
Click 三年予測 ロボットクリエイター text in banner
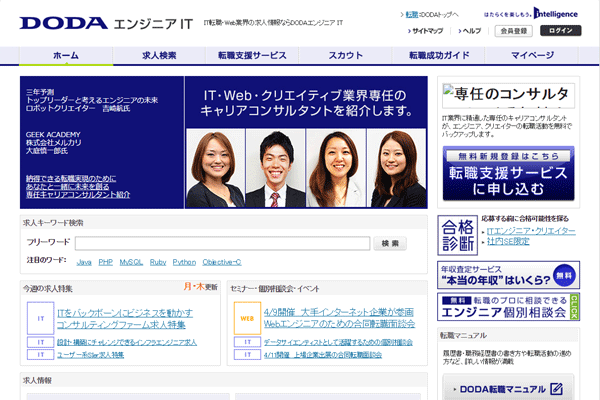click(x=92, y=100)
